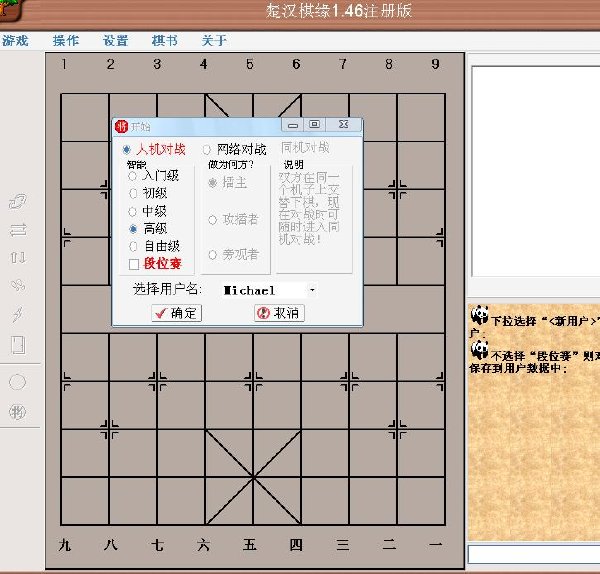
Task: Choose 中级 difficulty level
Action: click(133, 211)
